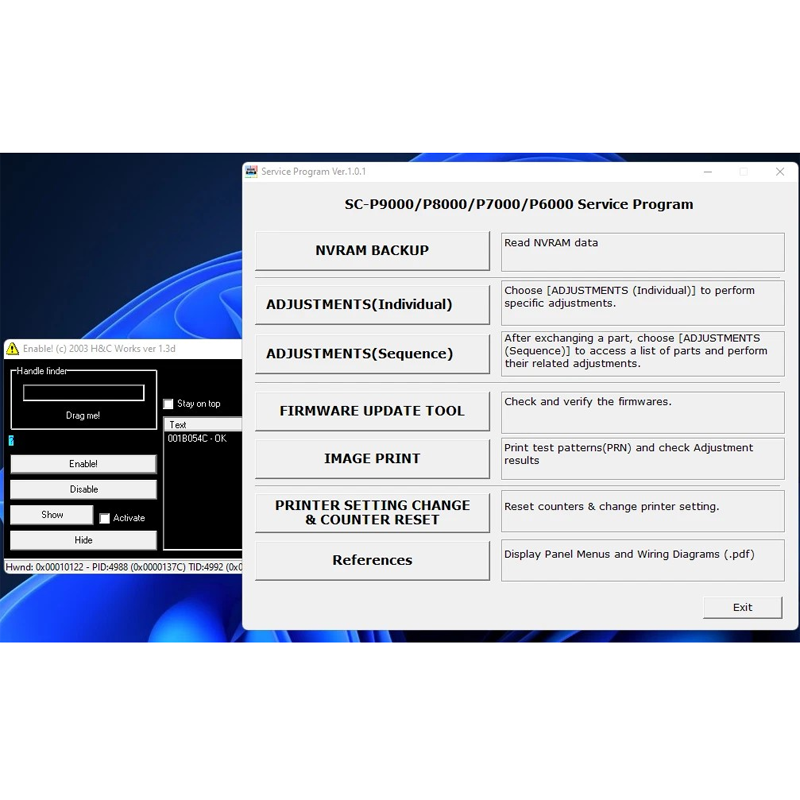Click the Text column header
Viewport: 800px width, 800px height.
pos(203,424)
